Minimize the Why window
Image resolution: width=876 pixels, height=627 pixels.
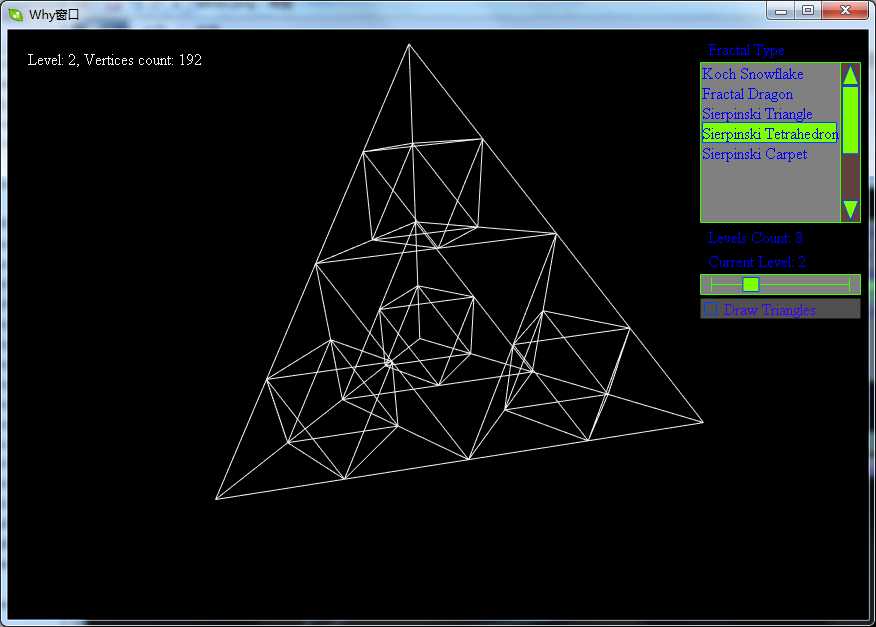point(780,11)
